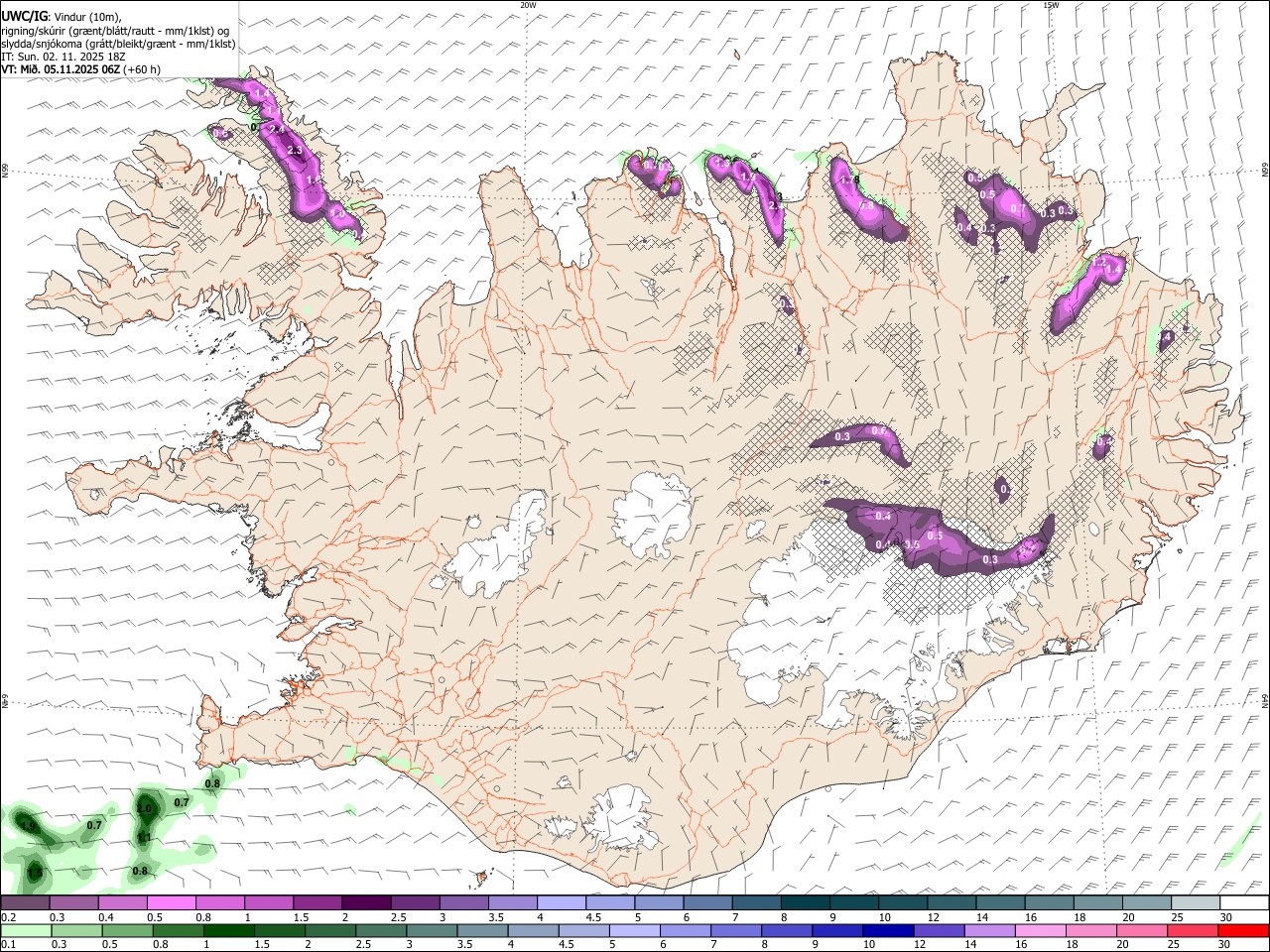The height and width of the screenshot is (952, 1270).
Task: Click the steel blue 6–7 snow swatch
Action: coord(707,903)
